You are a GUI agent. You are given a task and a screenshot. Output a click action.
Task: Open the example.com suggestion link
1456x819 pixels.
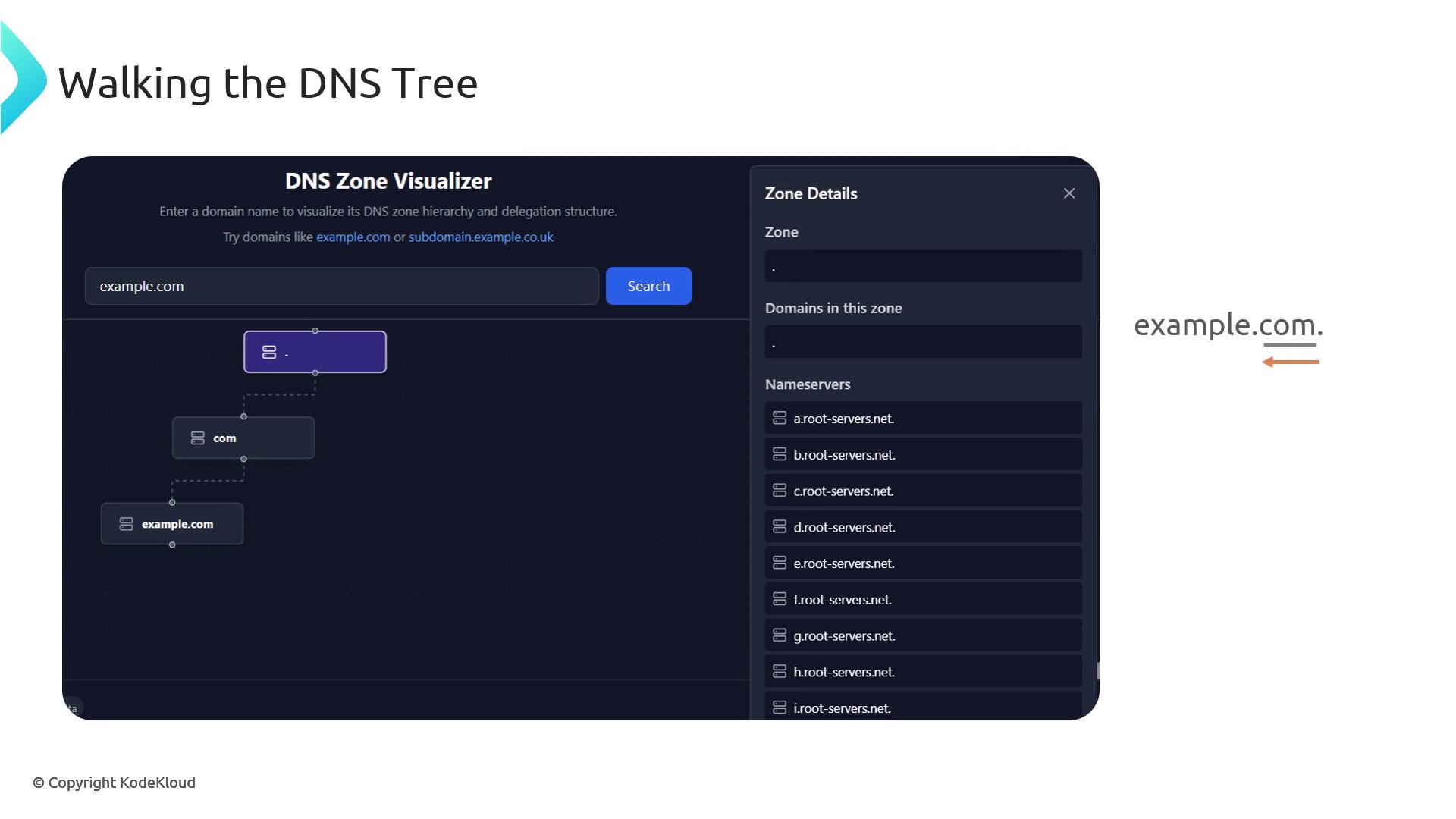point(353,237)
